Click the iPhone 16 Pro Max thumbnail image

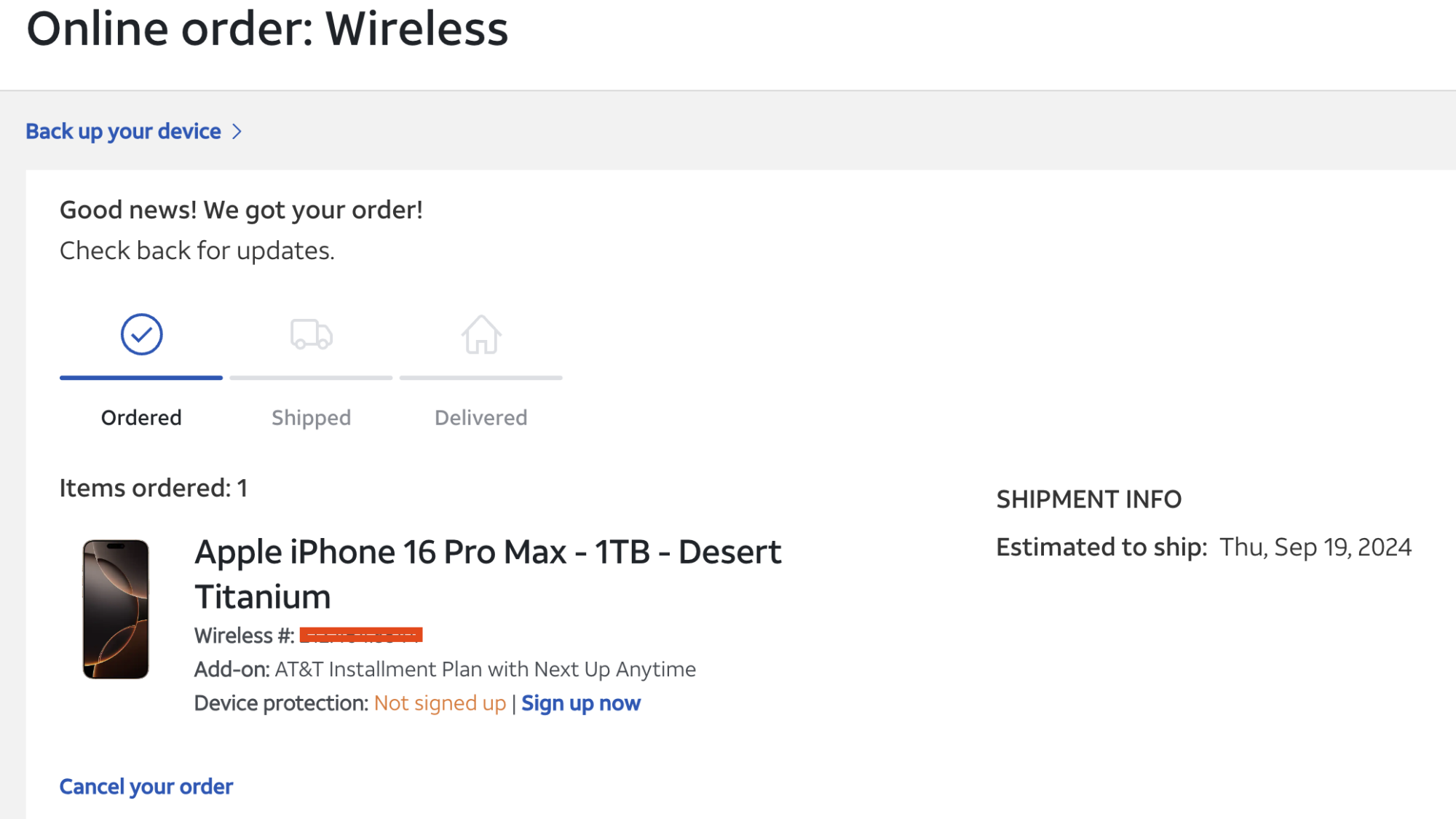(x=116, y=609)
